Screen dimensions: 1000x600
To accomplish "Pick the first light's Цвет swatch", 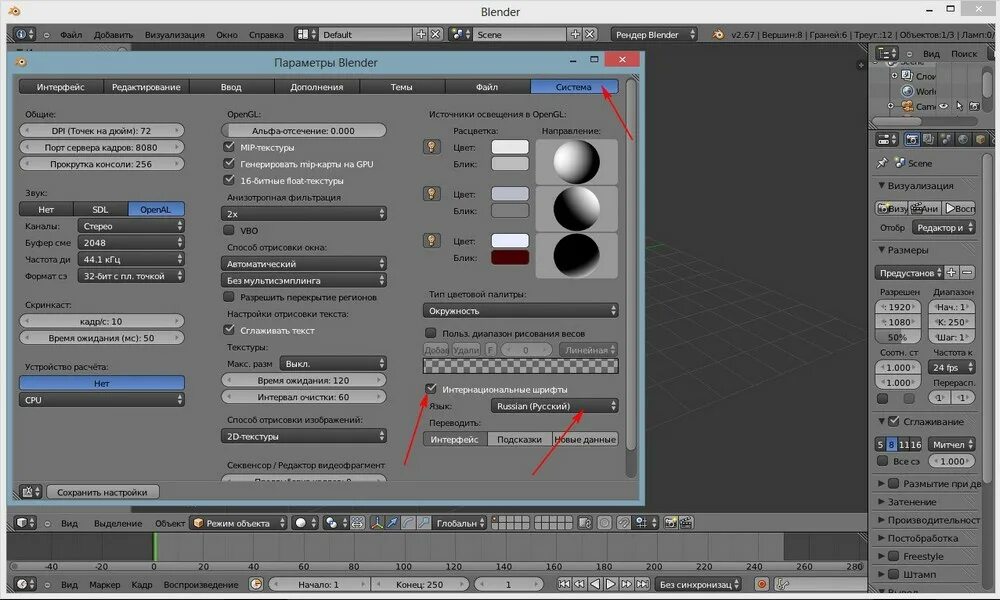I will coord(510,147).
